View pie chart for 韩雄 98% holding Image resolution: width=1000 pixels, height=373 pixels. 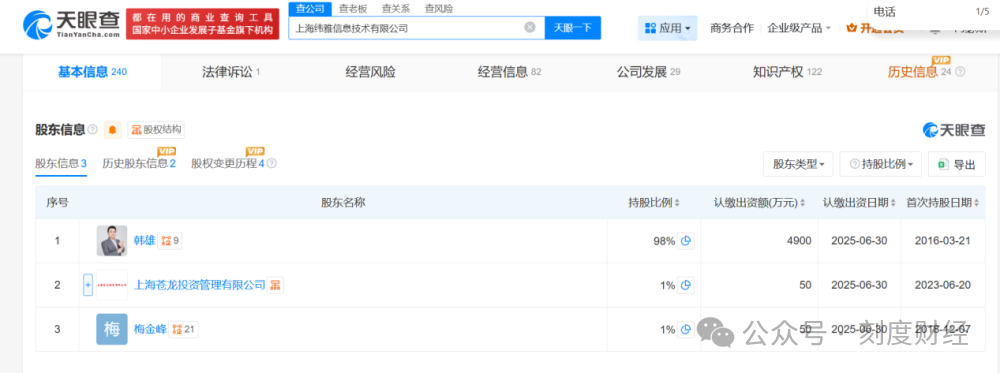[686, 241]
